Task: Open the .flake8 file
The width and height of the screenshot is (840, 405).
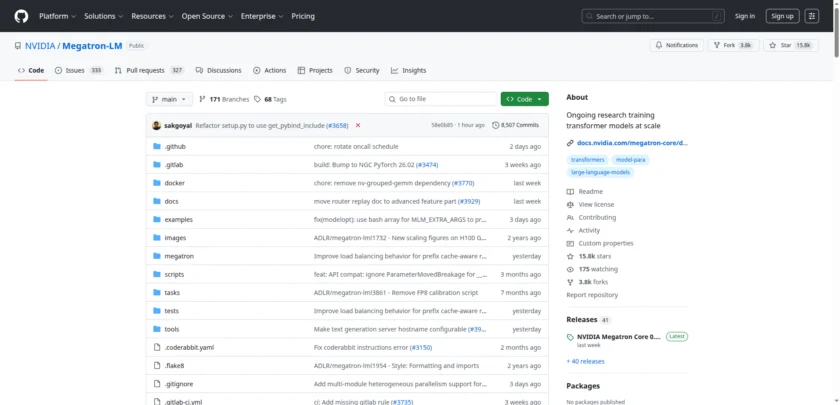Action: click(x=175, y=365)
